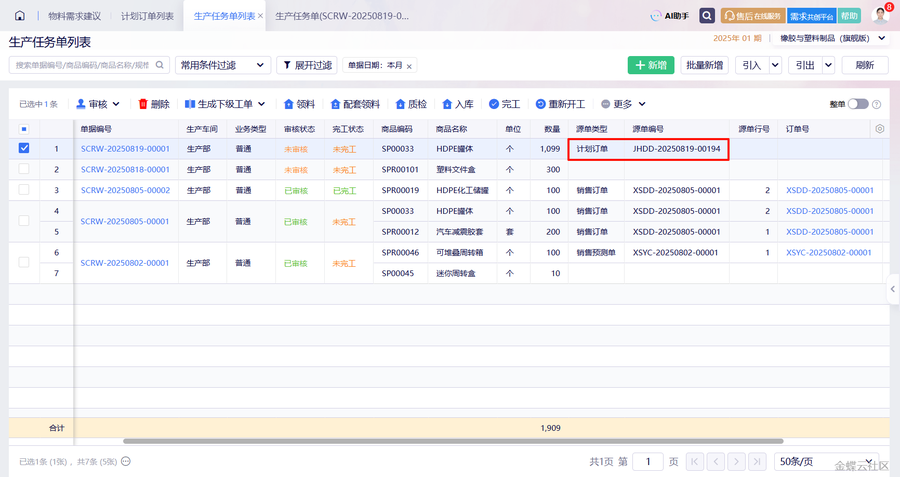Check row SCRW-20250805-00001 checkbox
The height and width of the screenshot is (477, 900).
(24, 221)
